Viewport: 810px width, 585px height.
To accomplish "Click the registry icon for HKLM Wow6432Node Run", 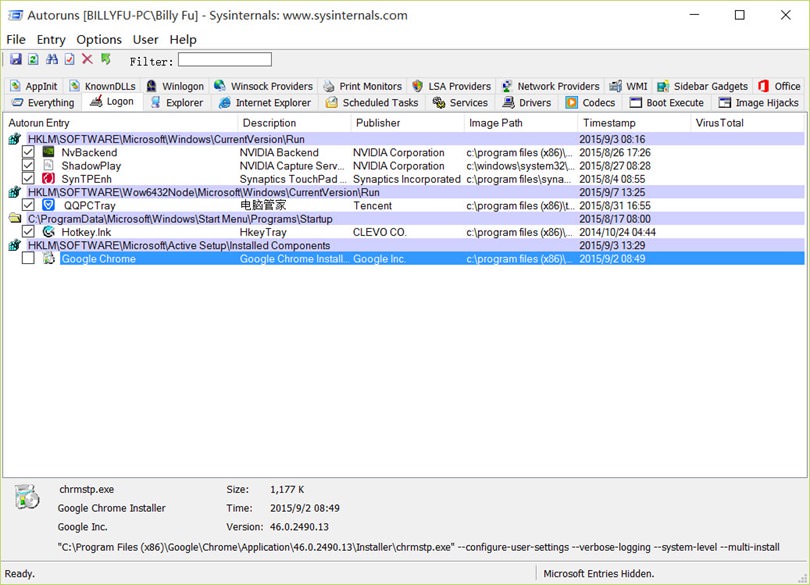I will 14,192.
